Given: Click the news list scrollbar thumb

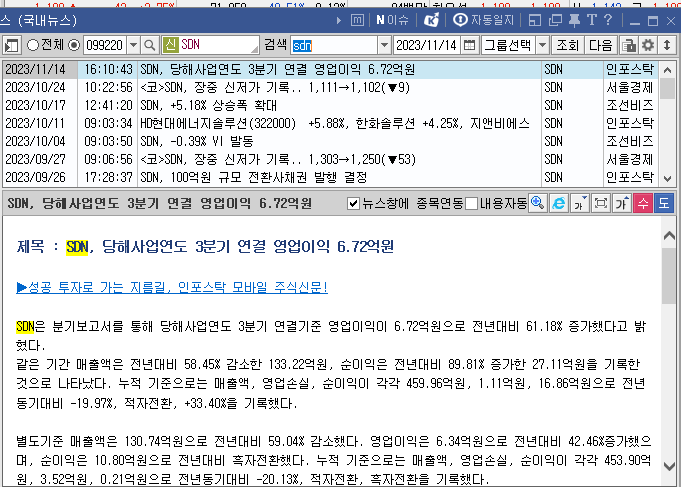Looking at the screenshot, I should click(x=668, y=89).
